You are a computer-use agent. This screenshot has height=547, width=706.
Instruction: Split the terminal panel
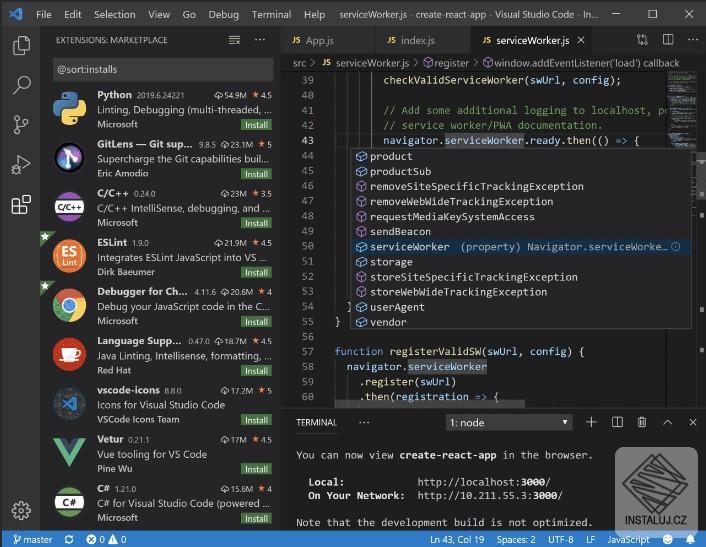click(617, 422)
